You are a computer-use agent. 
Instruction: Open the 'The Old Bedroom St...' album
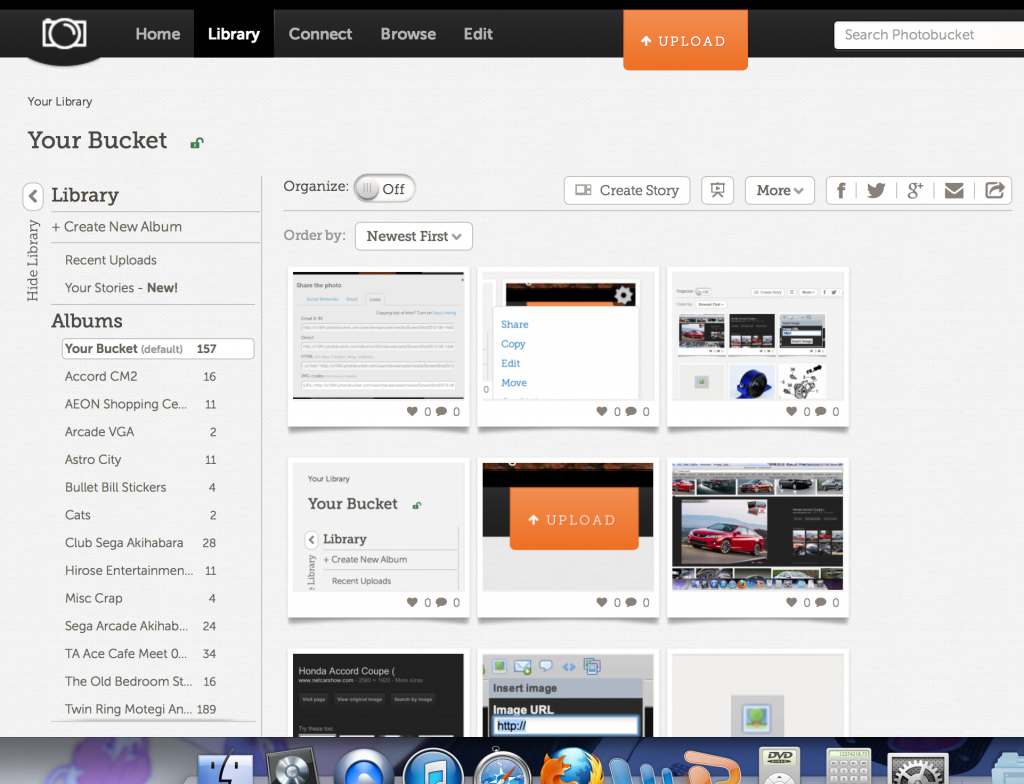(140, 681)
